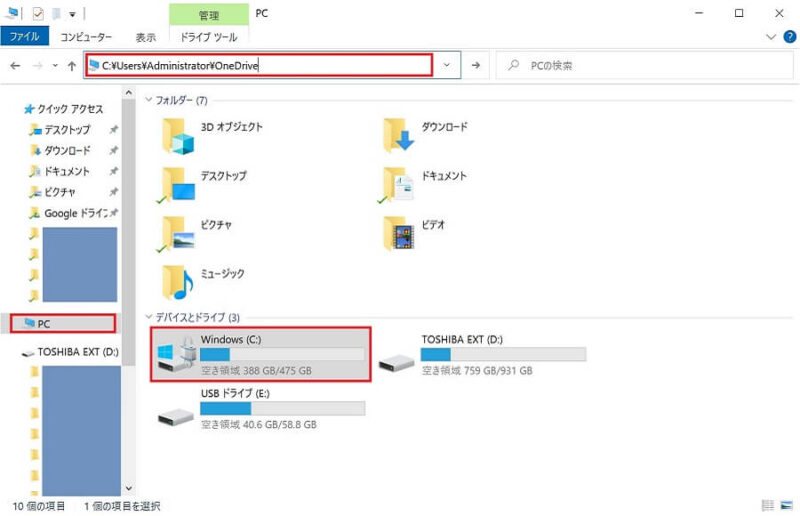Viewport: 800px width, 516px height.
Task: Select PC in navigation pane
Action: (63, 324)
